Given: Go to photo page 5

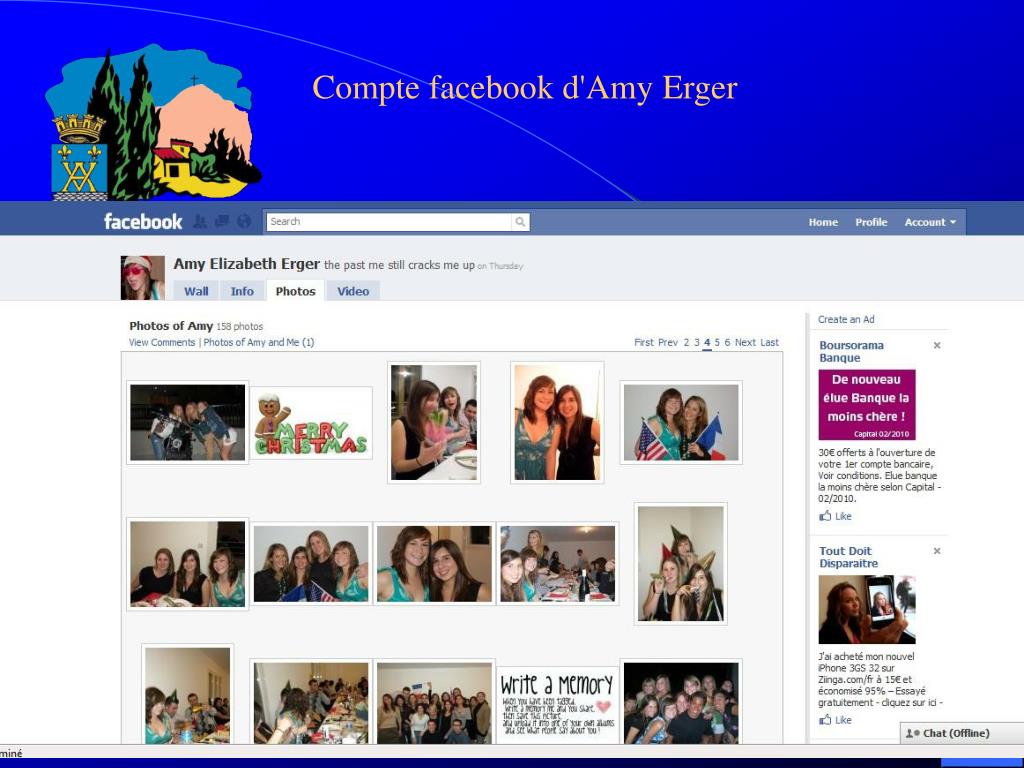Looking at the screenshot, I should [x=717, y=342].
